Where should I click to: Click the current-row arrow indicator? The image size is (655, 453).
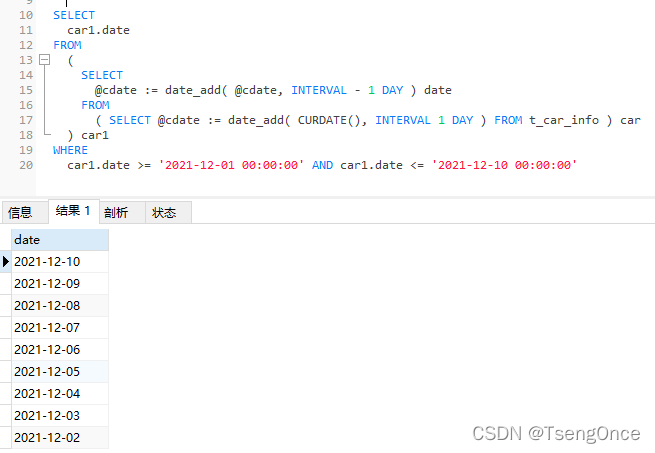[x=5, y=262]
